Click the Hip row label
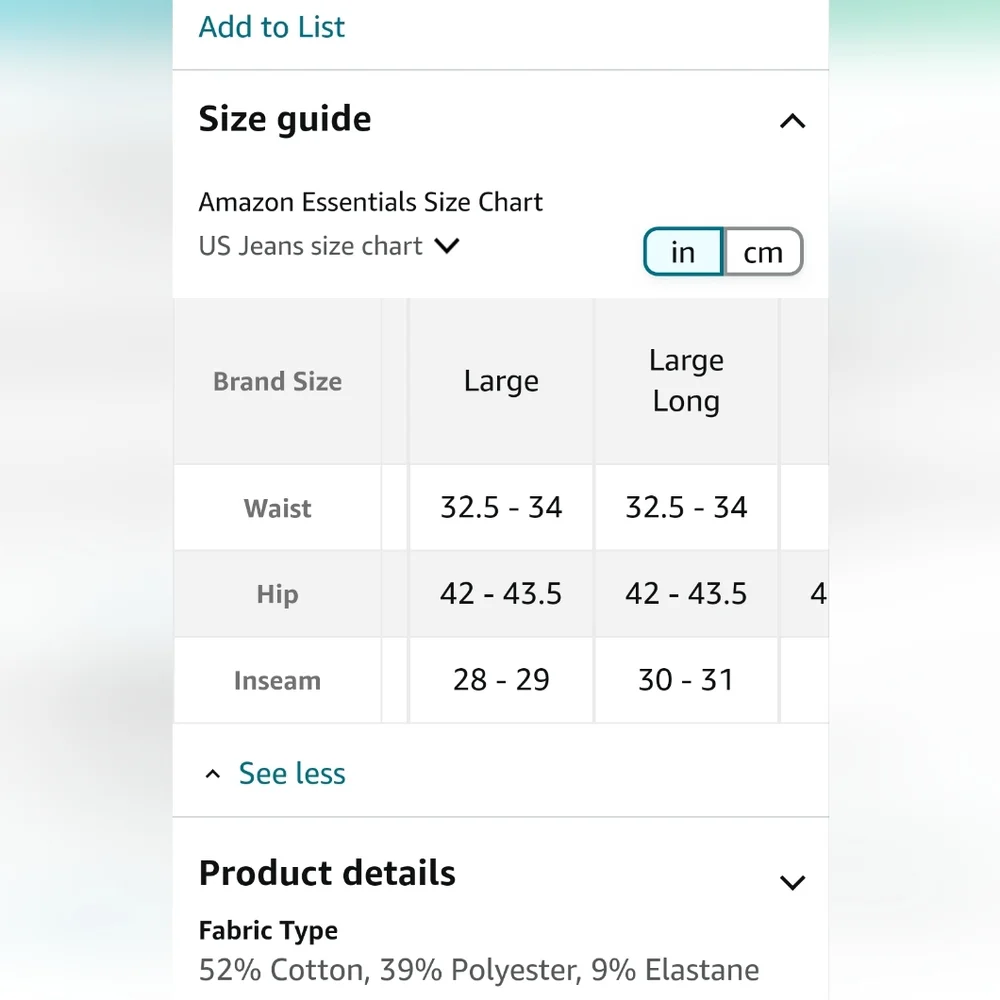The height and width of the screenshot is (1000, 1000). pyautogui.click(x=277, y=594)
